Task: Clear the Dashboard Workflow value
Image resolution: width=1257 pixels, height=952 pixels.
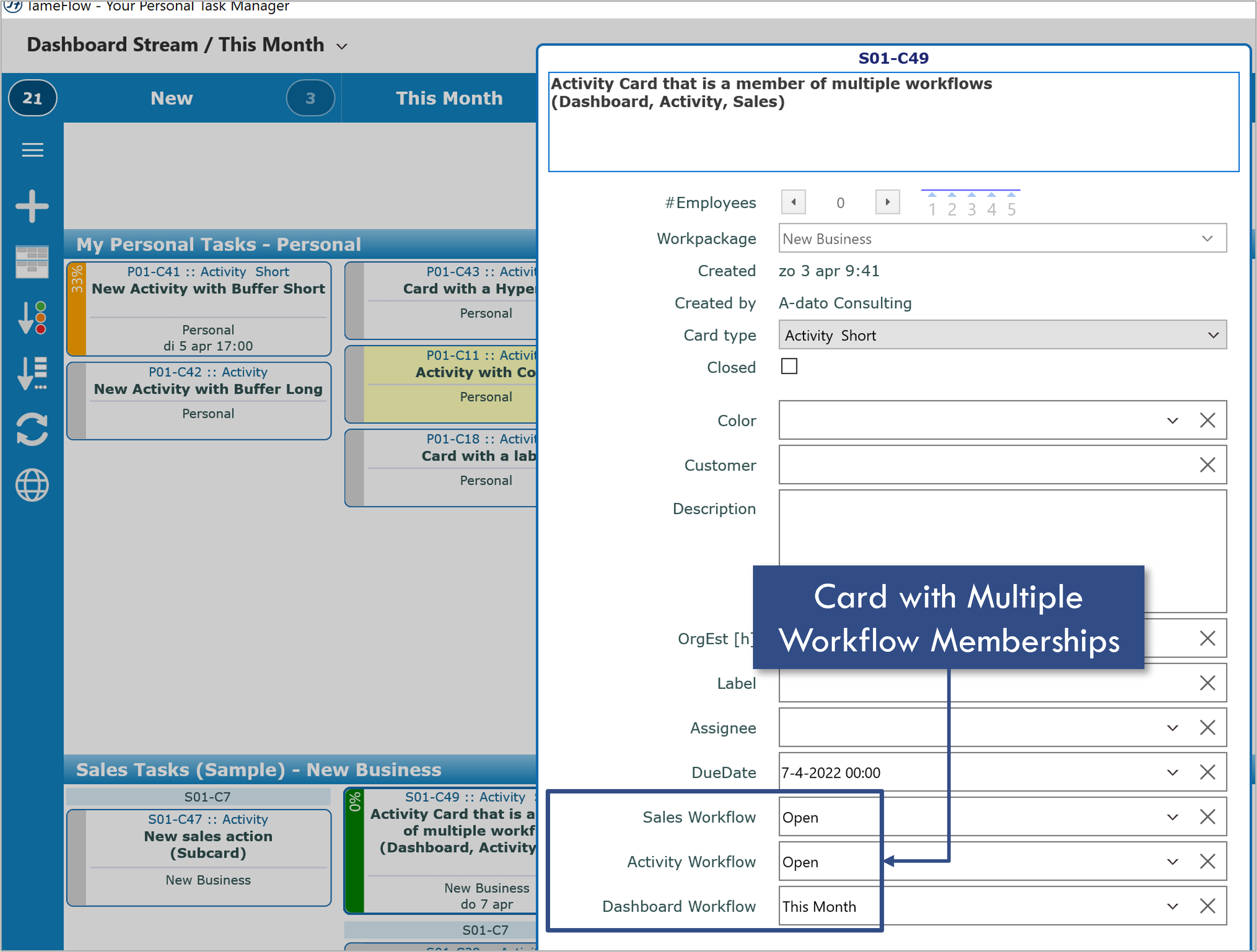Action: coord(1207,906)
